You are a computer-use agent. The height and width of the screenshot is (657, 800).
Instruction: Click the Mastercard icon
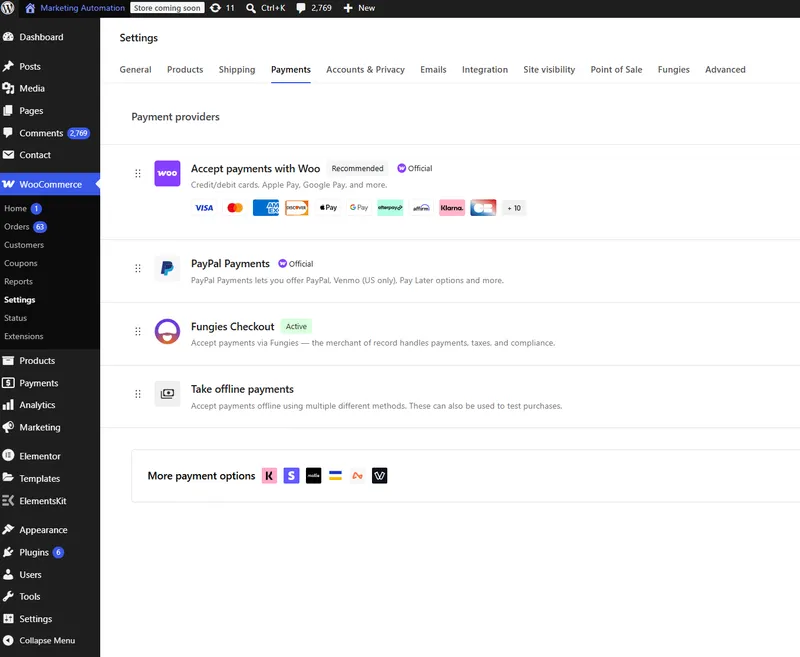[x=235, y=208]
